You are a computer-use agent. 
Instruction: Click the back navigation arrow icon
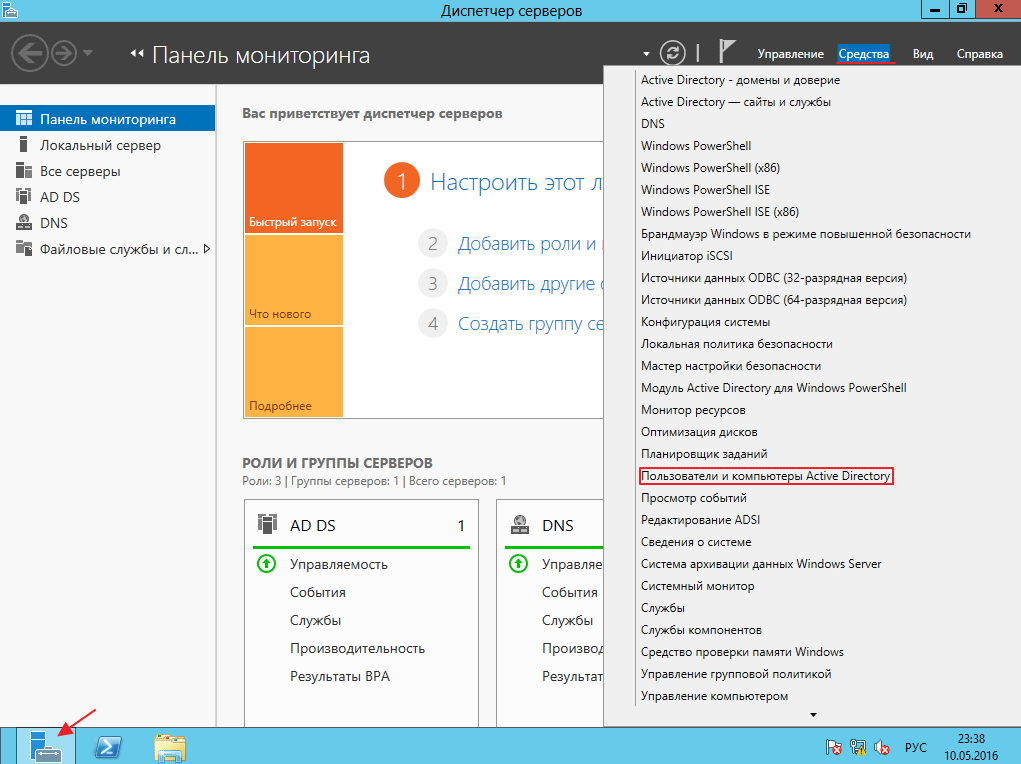pyautogui.click(x=29, y=53)
